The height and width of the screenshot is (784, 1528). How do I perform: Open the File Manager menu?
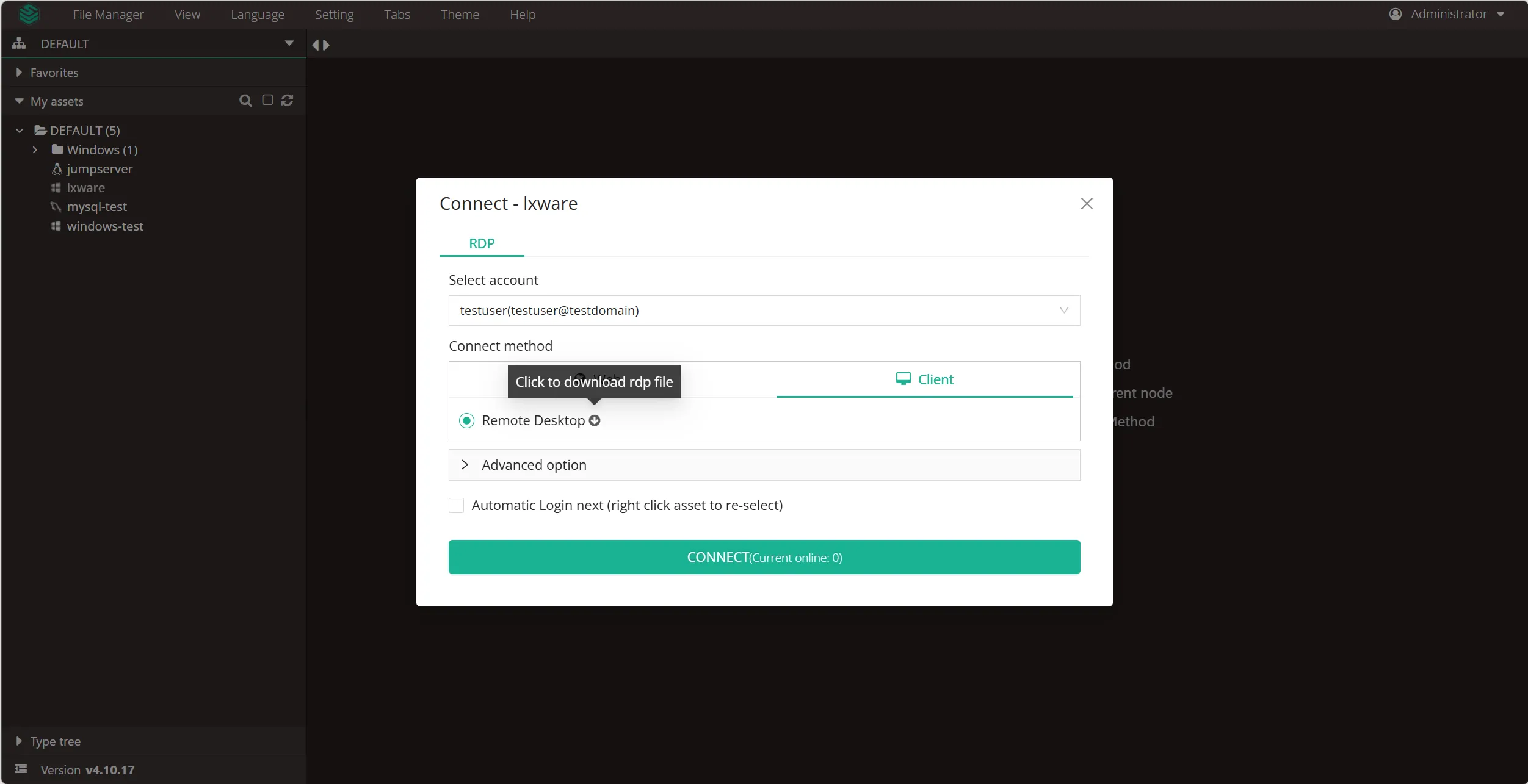tap(108, 14)
